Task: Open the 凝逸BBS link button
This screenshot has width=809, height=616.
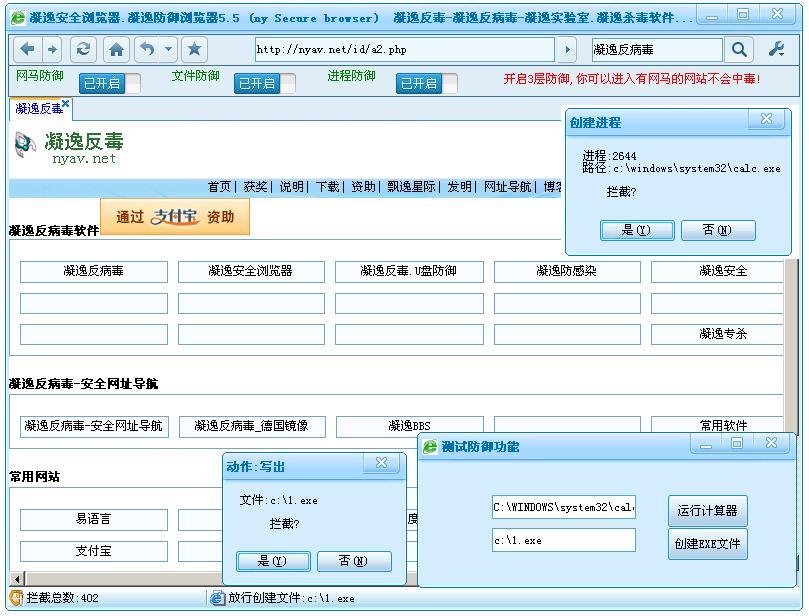Action: pyautogui.click(x=409, y=426)
